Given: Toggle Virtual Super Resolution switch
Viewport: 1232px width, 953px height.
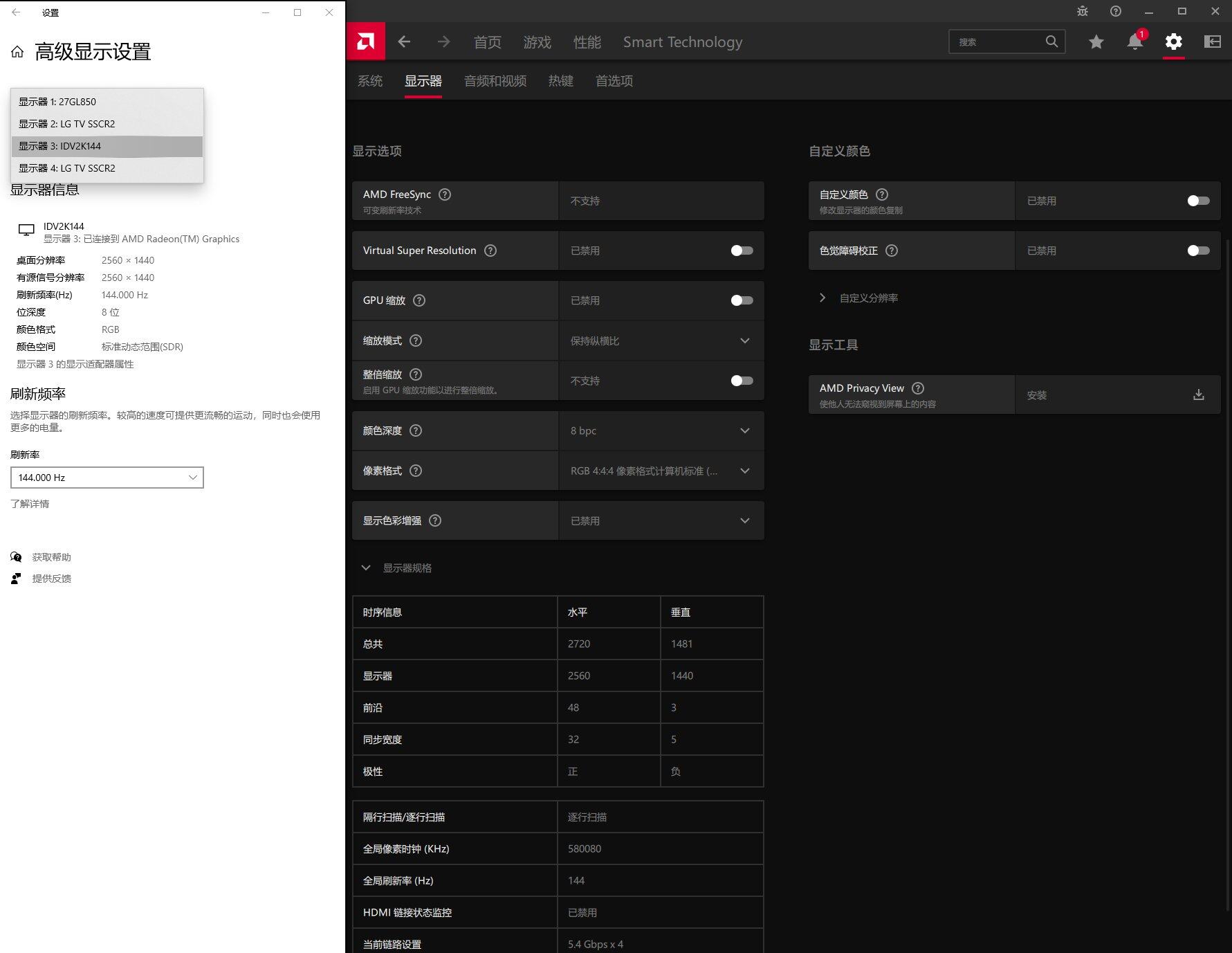Looking at the screenshot, I should click(742, 251).
